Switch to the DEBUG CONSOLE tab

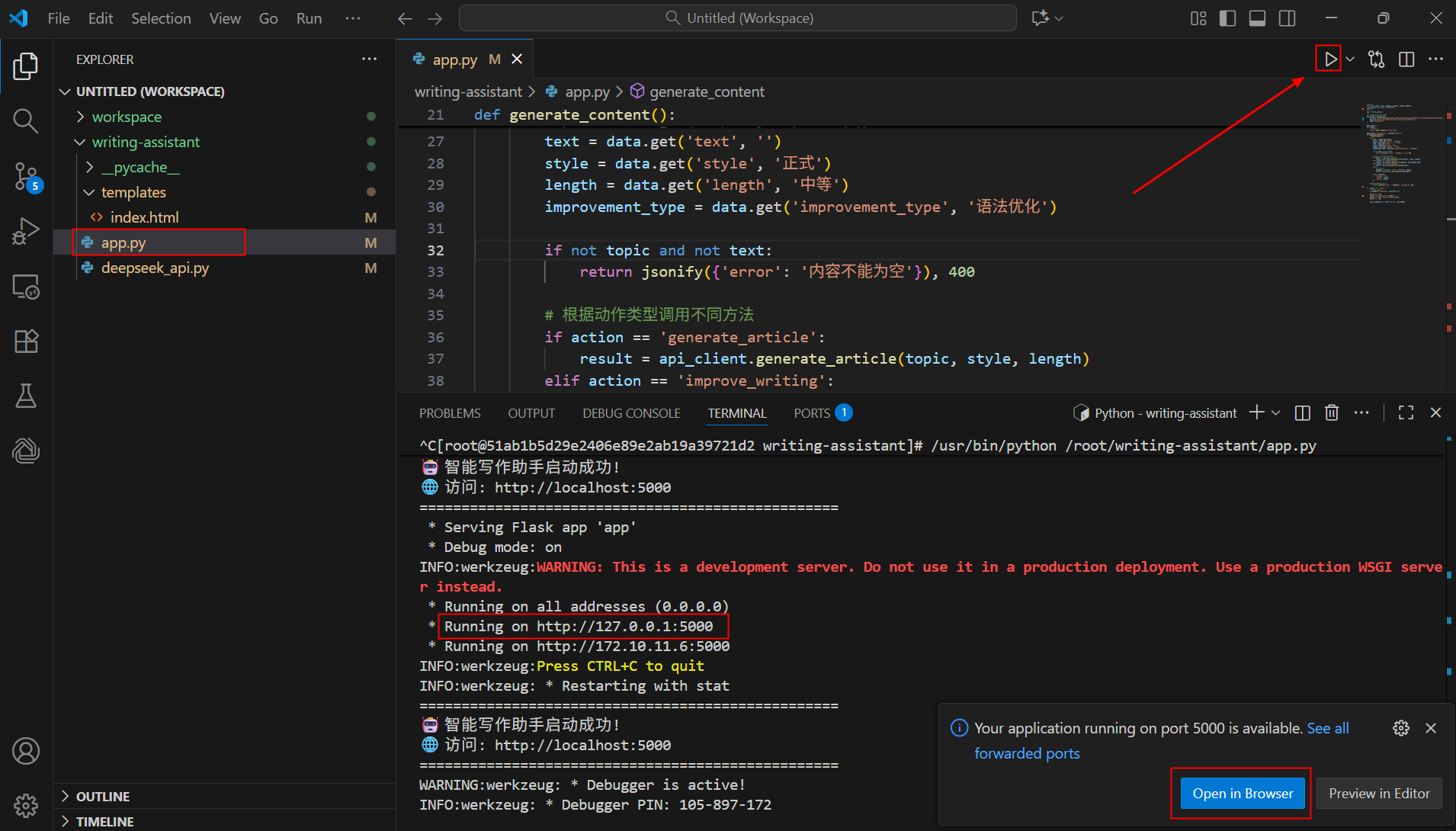point(631,413)
